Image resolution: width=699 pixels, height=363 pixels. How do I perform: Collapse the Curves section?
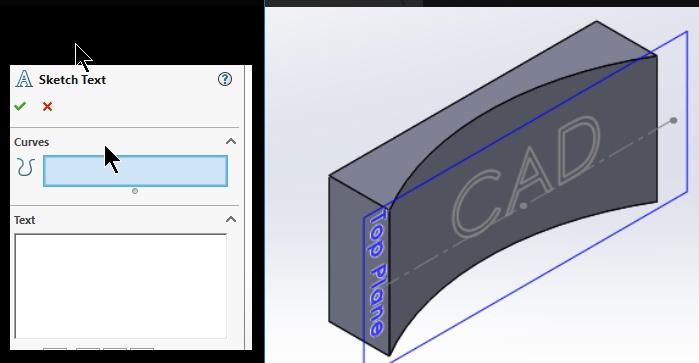click(231, 141)
